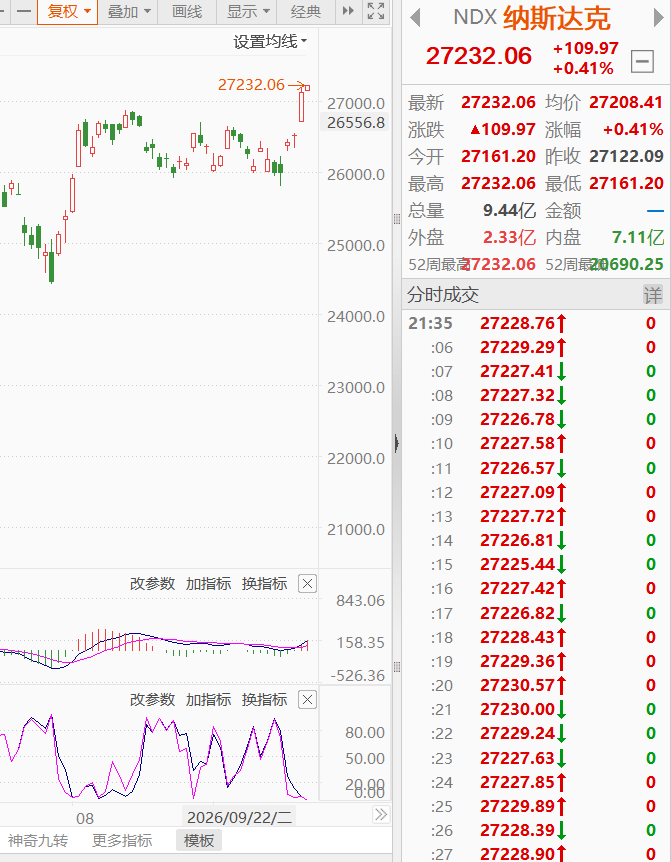This screenshot has width=671, height=862.
Task: Click 加指标 on MACD panel
Action: [208, 584]
